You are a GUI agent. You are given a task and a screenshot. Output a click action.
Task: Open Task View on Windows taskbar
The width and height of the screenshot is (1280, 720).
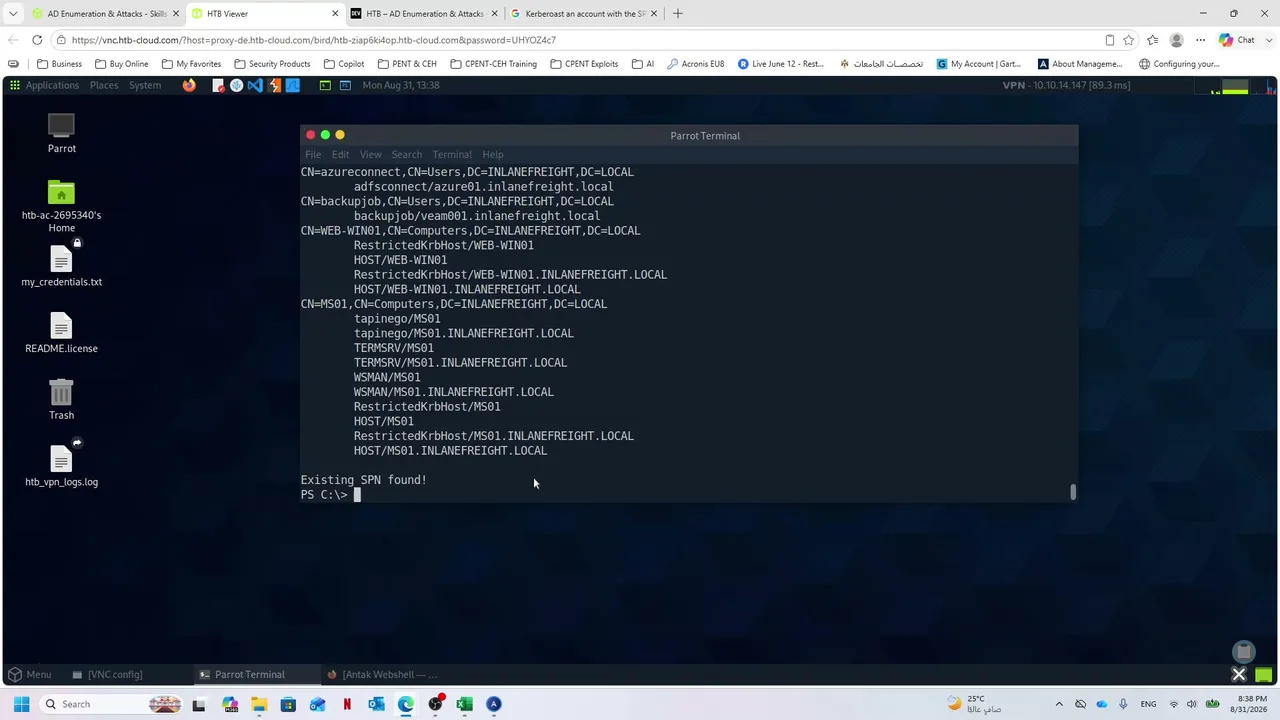(198, 704)
